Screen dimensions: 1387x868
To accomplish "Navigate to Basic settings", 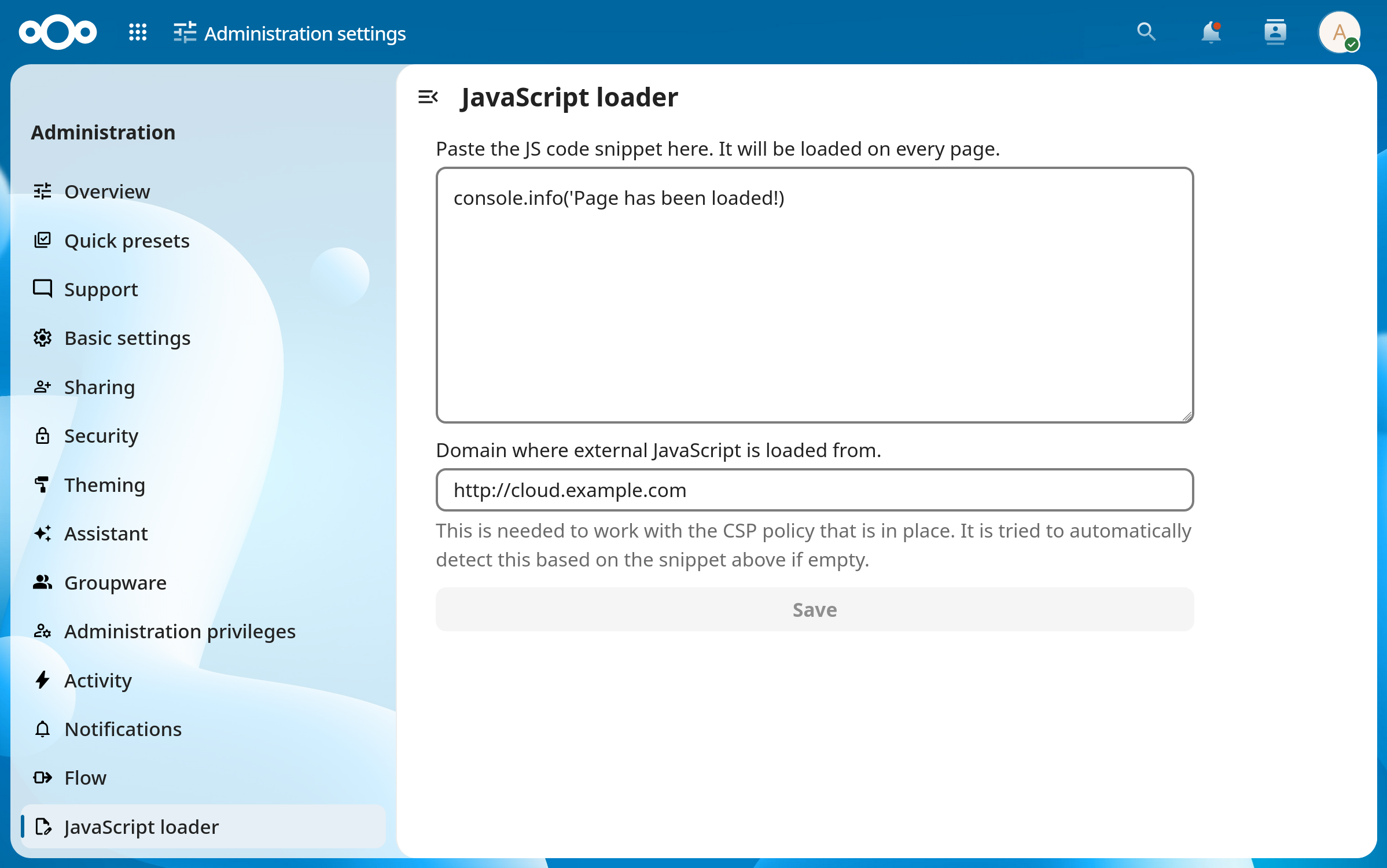I will [x=203, y=338].
